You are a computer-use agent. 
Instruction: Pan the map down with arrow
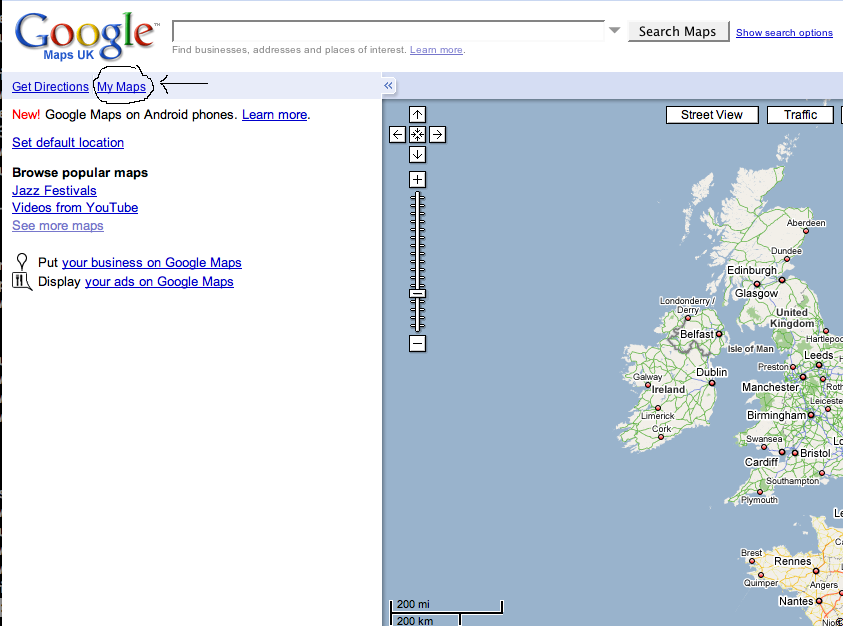click(418, 154)
